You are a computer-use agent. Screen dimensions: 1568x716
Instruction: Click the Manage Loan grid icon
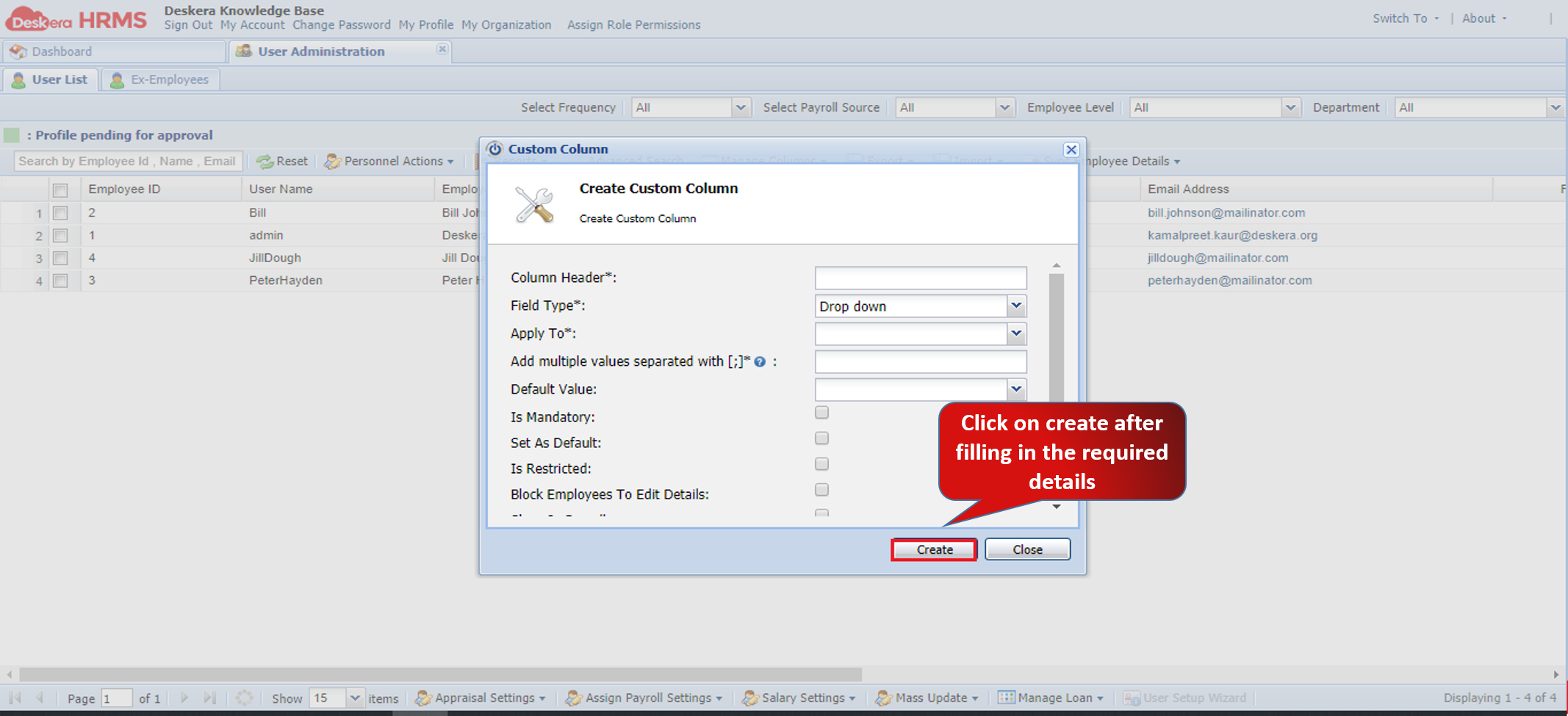[1006, 698]
